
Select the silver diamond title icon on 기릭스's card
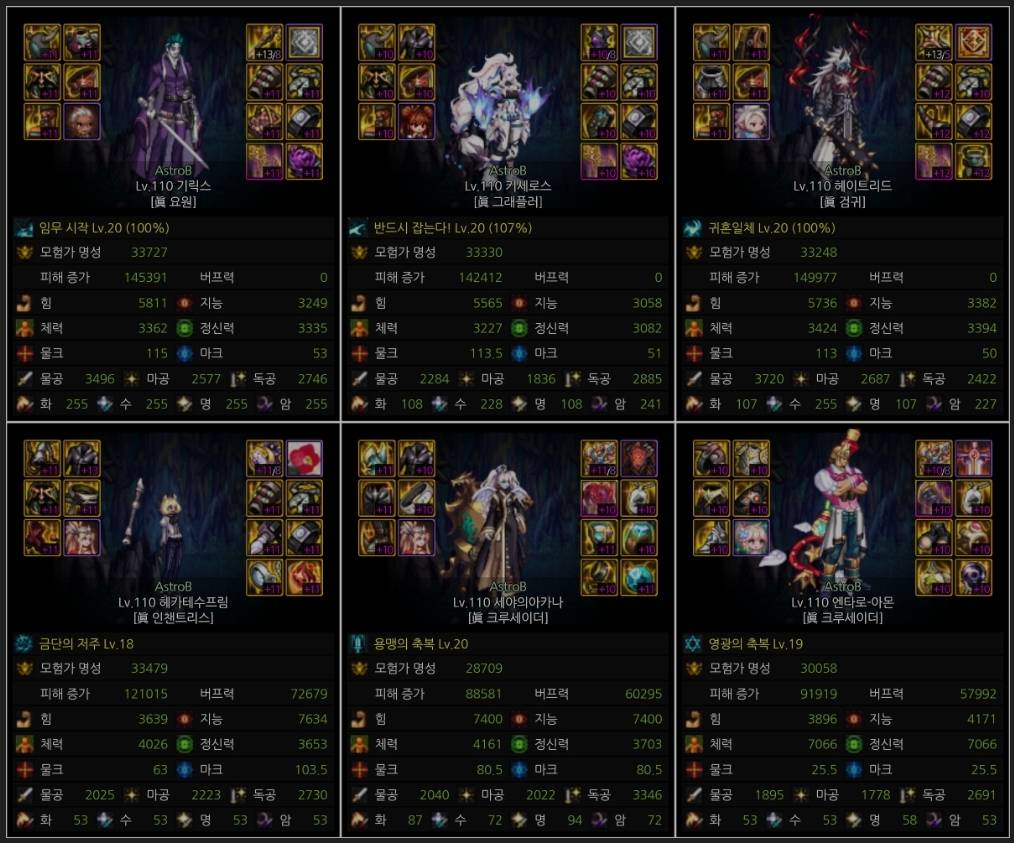(304, 42)
